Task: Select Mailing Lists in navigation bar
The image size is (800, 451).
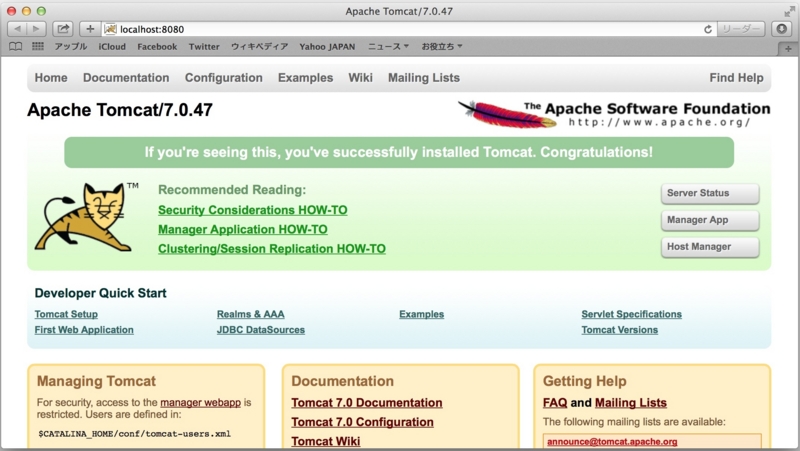Action: (x=424, y=78)
